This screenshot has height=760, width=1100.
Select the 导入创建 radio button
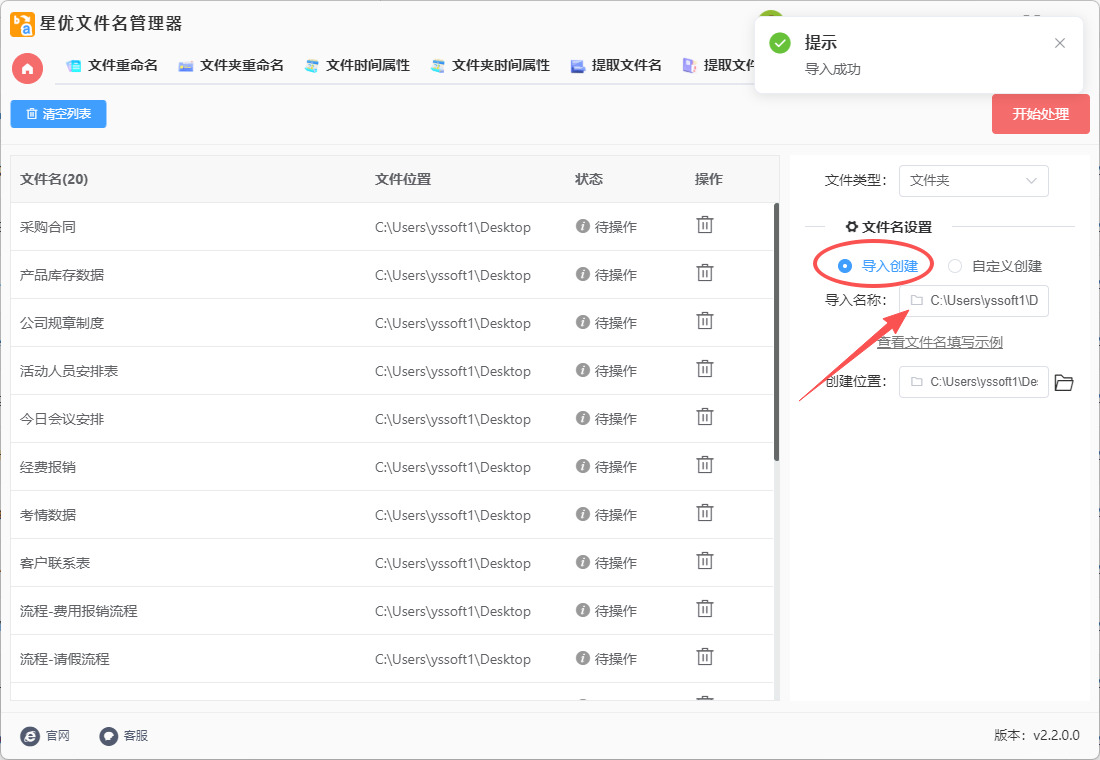[x=845, y=266]
